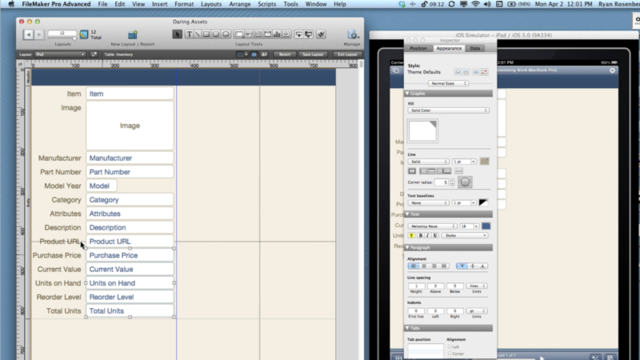Click the Purchase Price label
Viewport: 640px width, 360px height.
tap(57, 256)
